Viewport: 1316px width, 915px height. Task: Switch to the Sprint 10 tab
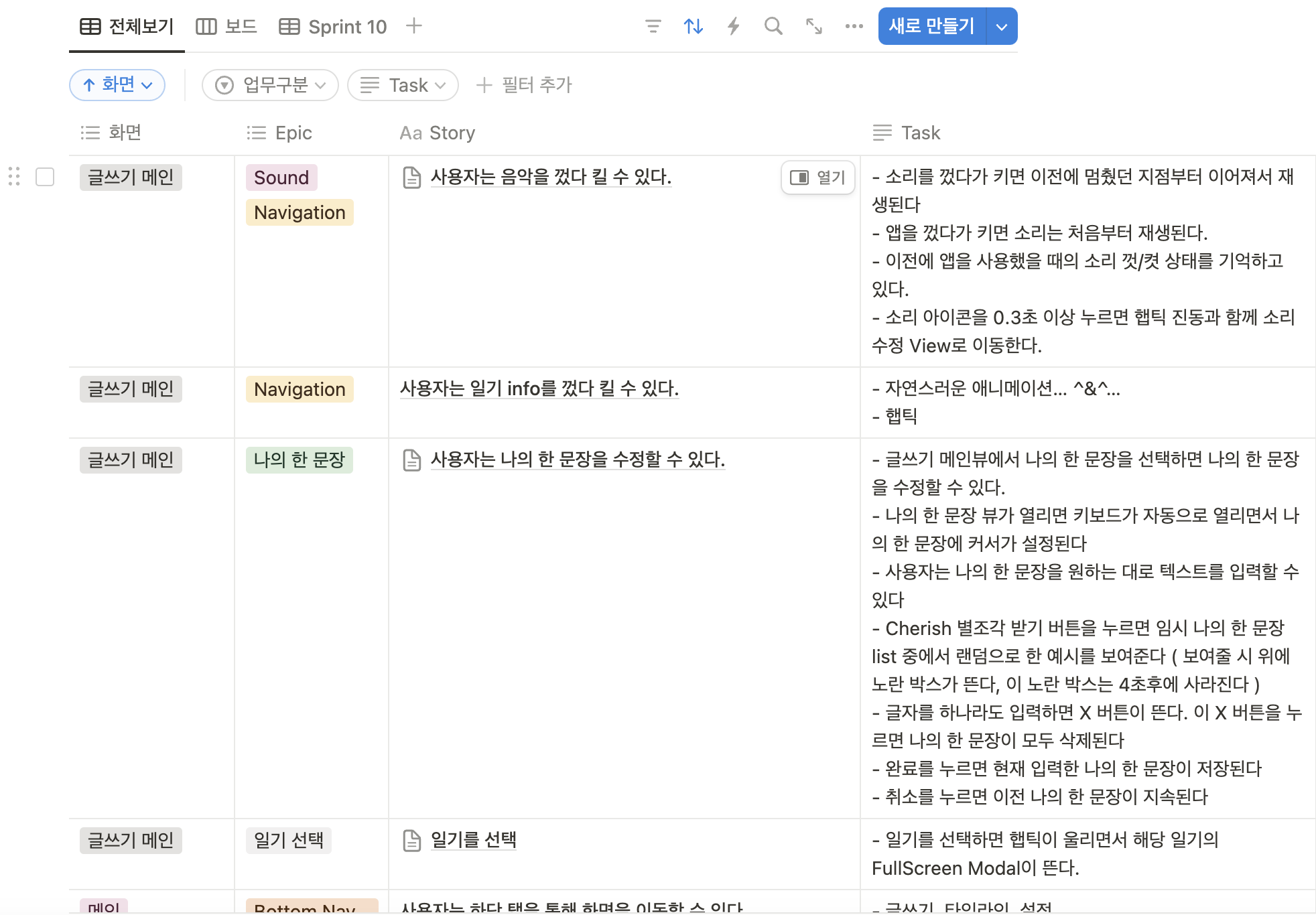(x=333, y=27)
